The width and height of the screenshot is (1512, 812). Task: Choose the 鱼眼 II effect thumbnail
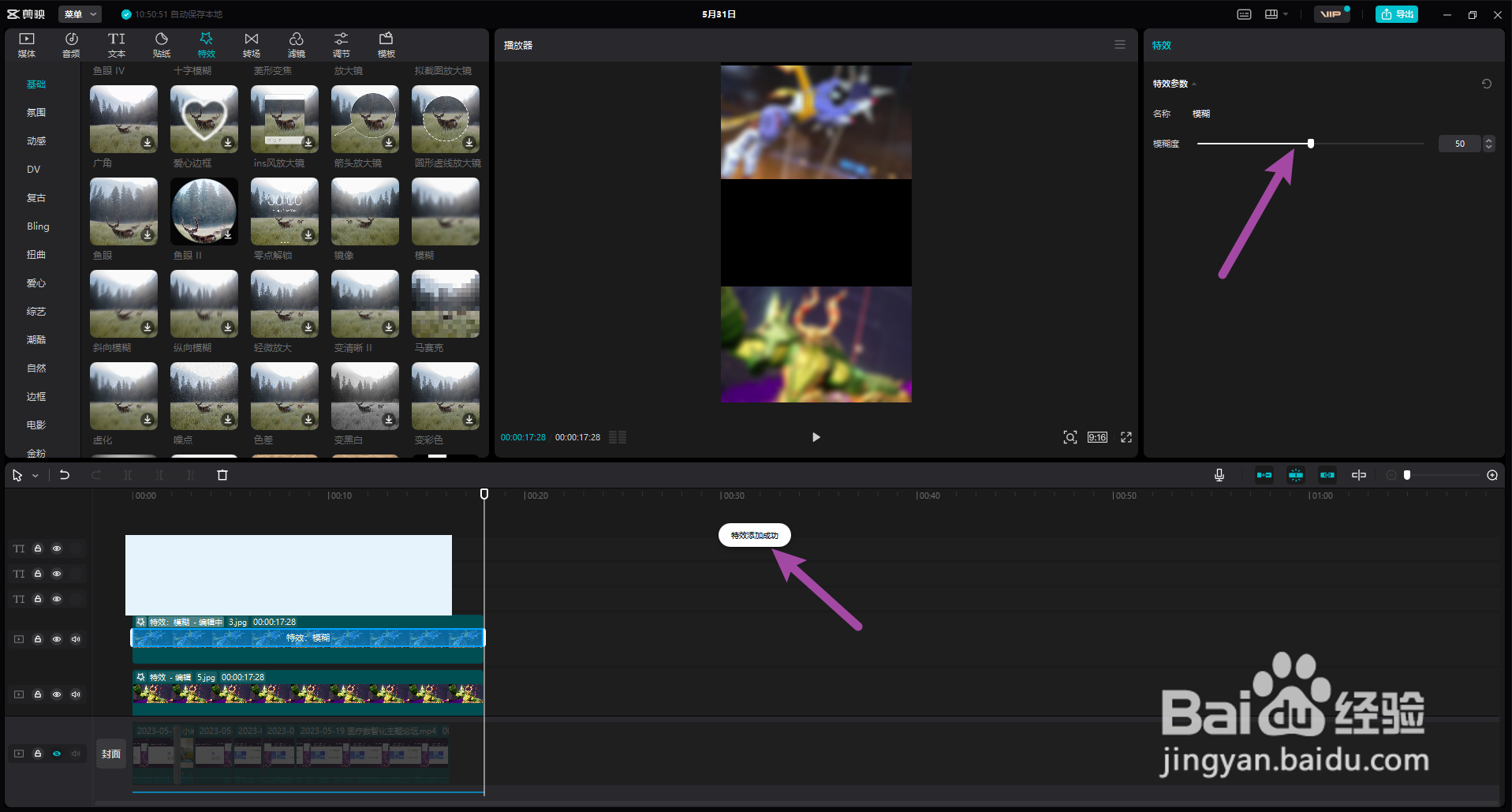point(204,211)
